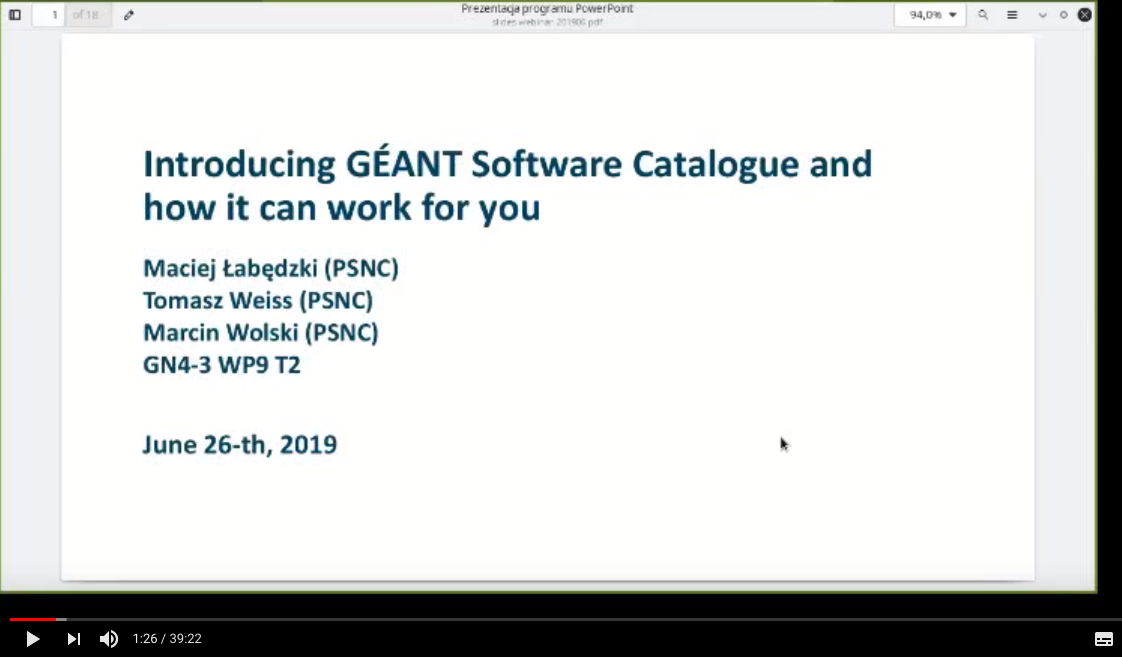This screenshot has height=658, width=1122.
Task: Skip to the next video
Action: click(x=74, y=639)
